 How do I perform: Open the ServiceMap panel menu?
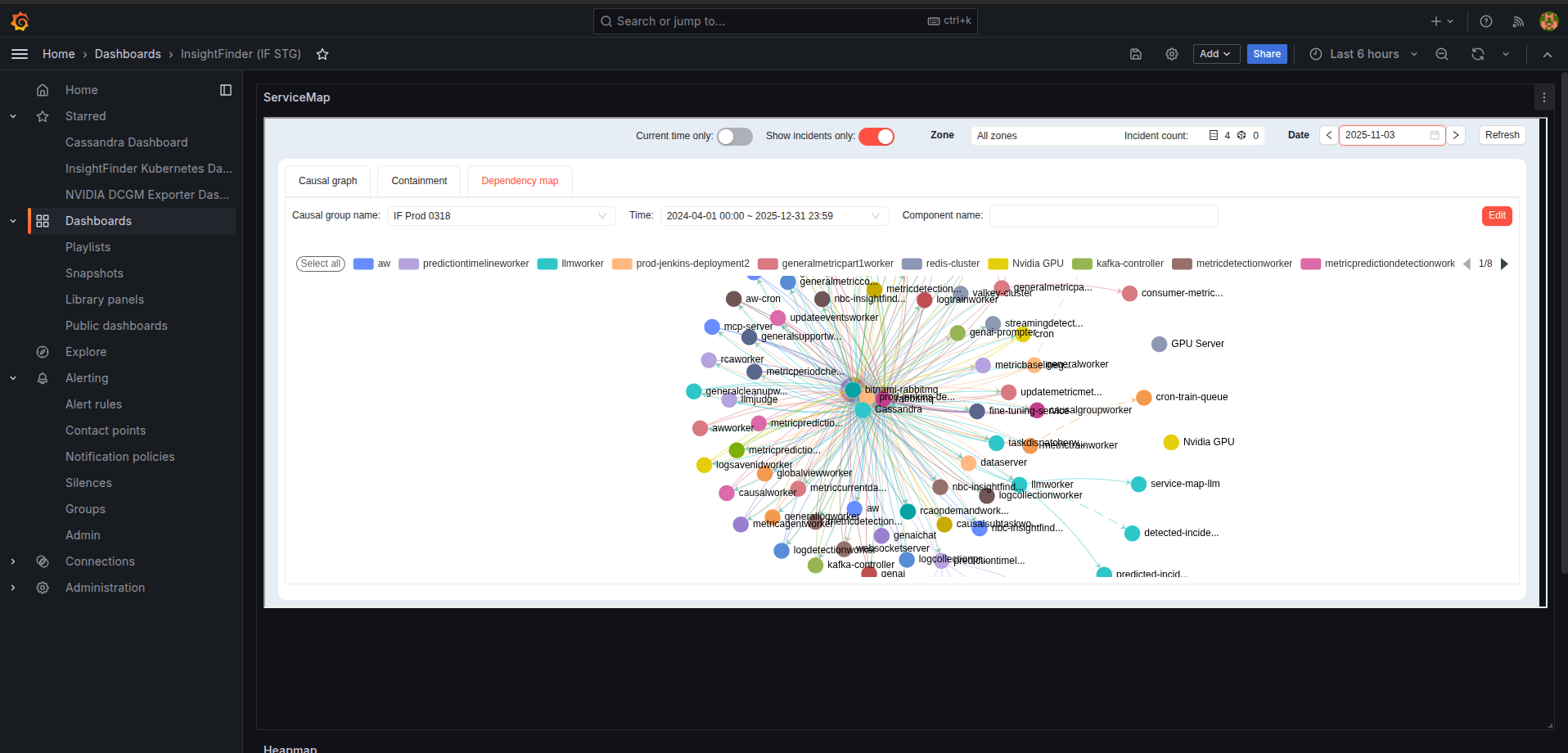coord(1544,97)
